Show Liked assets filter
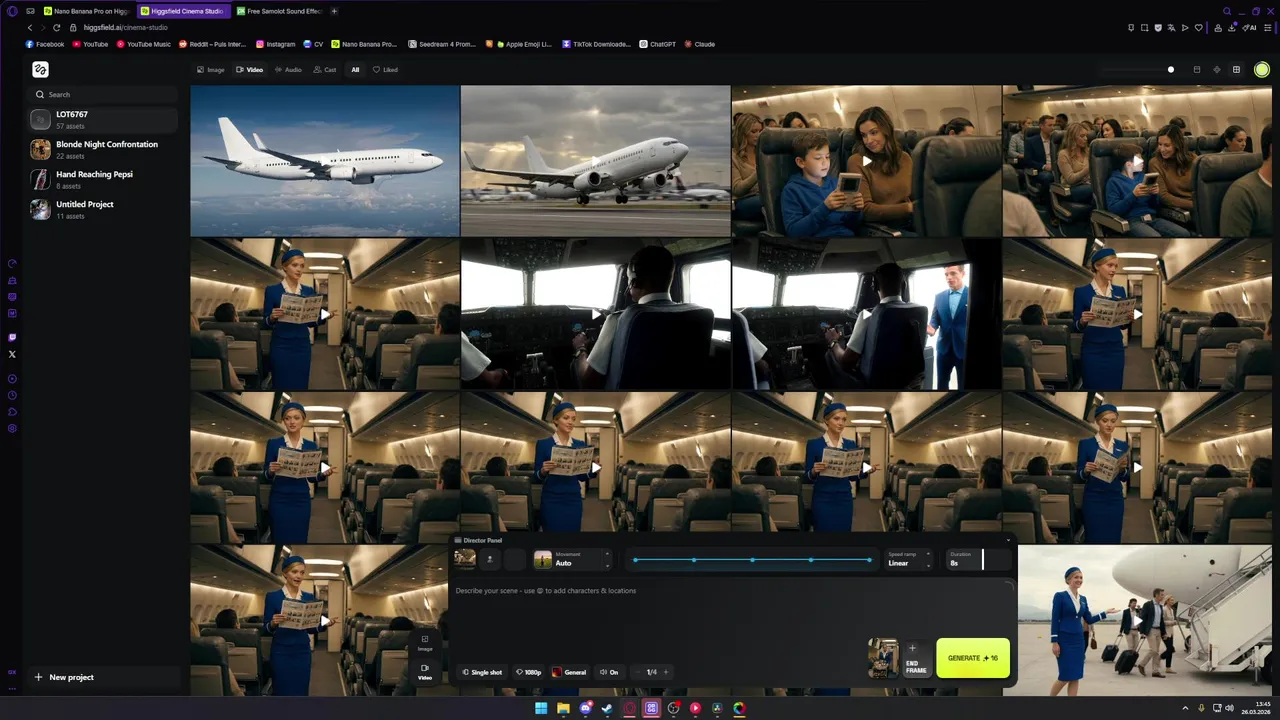Image resolution: width=1280 pixels, height=720 pixels. pyautogui.click(x=385, y=70)
